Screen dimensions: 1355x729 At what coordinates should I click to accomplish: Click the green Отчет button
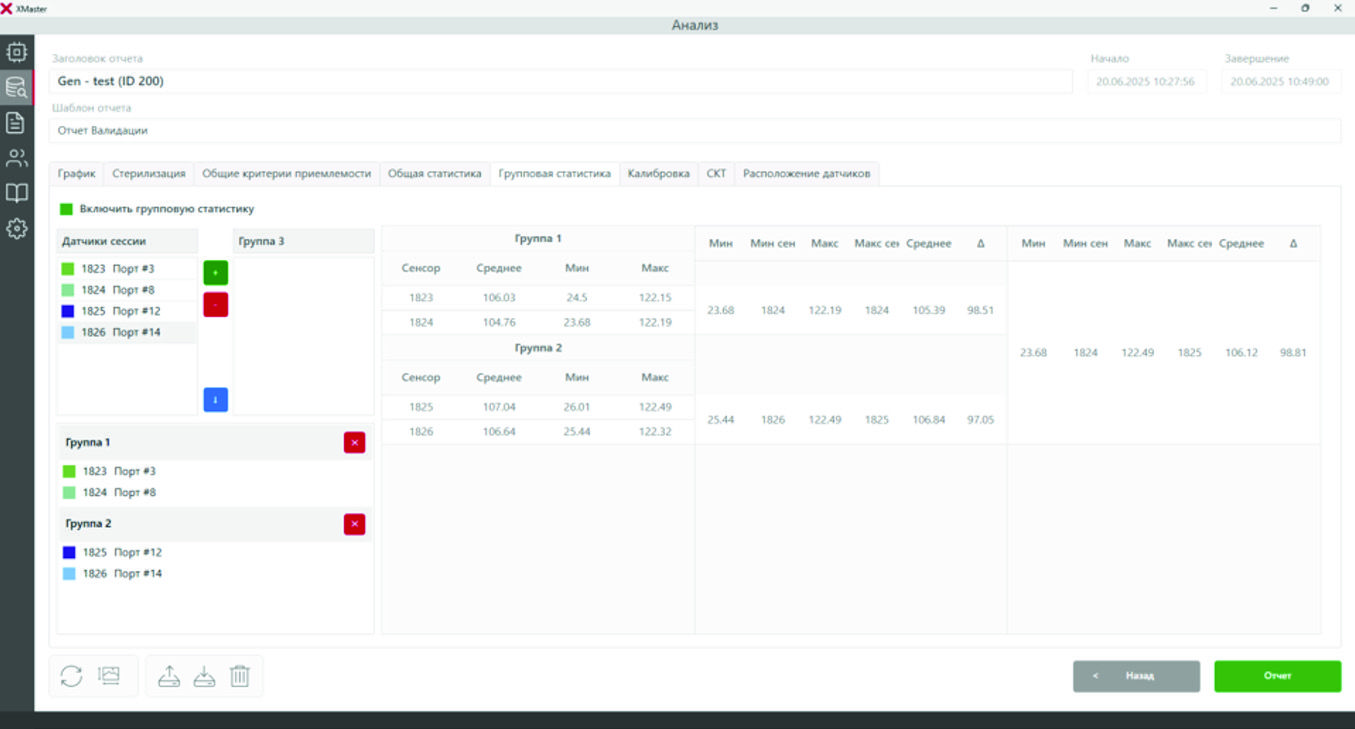1277,676
